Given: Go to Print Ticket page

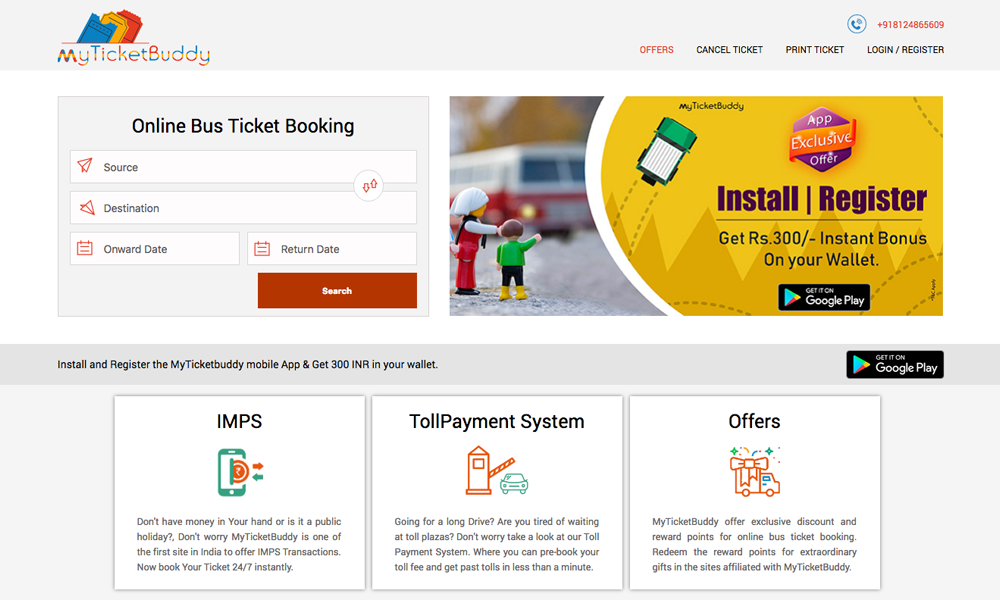Looking at the screenshot, I should pos(814,50).
